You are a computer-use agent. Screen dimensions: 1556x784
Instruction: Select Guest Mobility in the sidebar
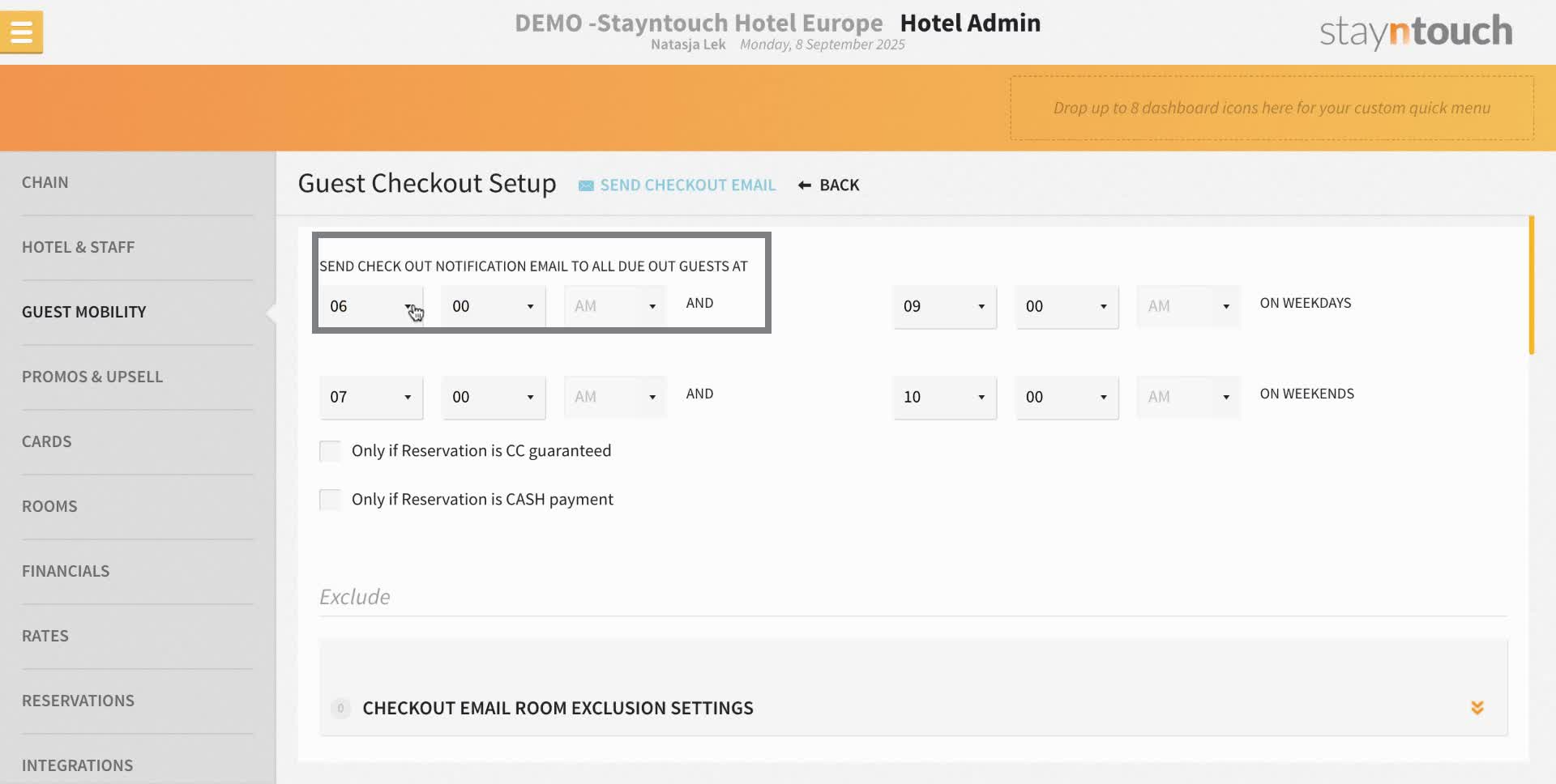click(83, 311)
